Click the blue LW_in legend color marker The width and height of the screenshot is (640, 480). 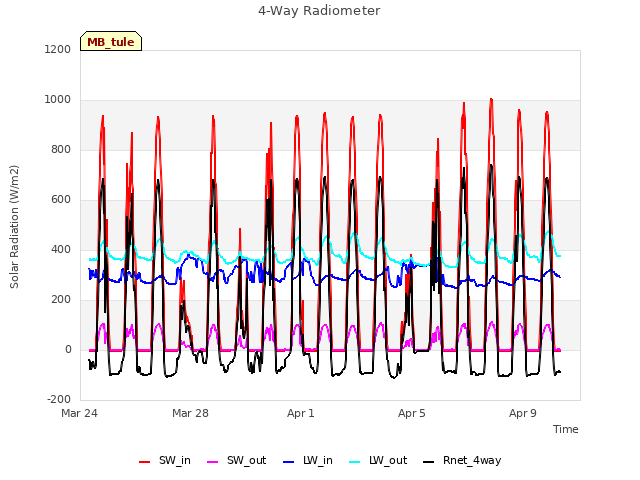(x=288, y=462)
